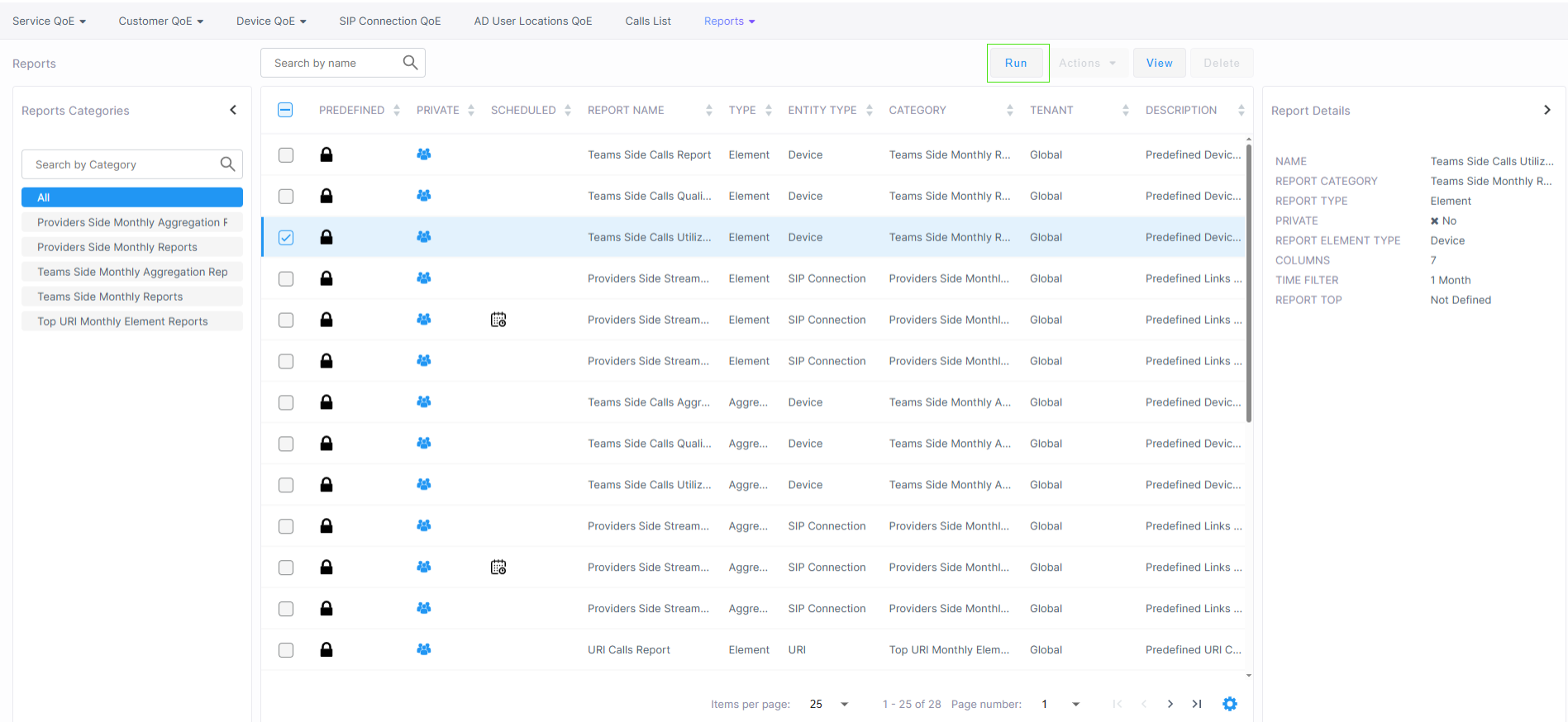
Task: Collapse the Reports Categories panel
Action: click(233, 110)
